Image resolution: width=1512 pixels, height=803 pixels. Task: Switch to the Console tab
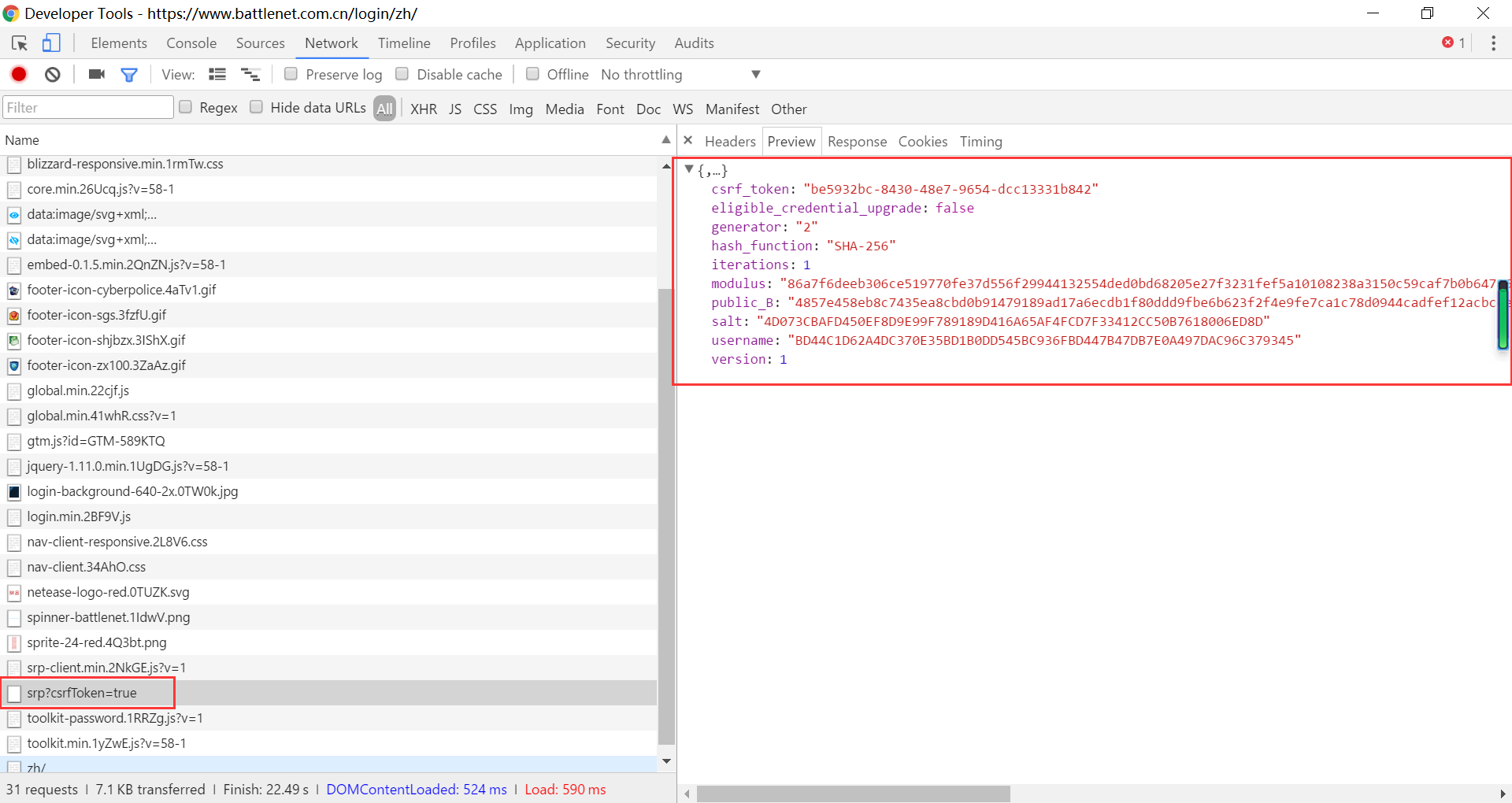(191, 43)
